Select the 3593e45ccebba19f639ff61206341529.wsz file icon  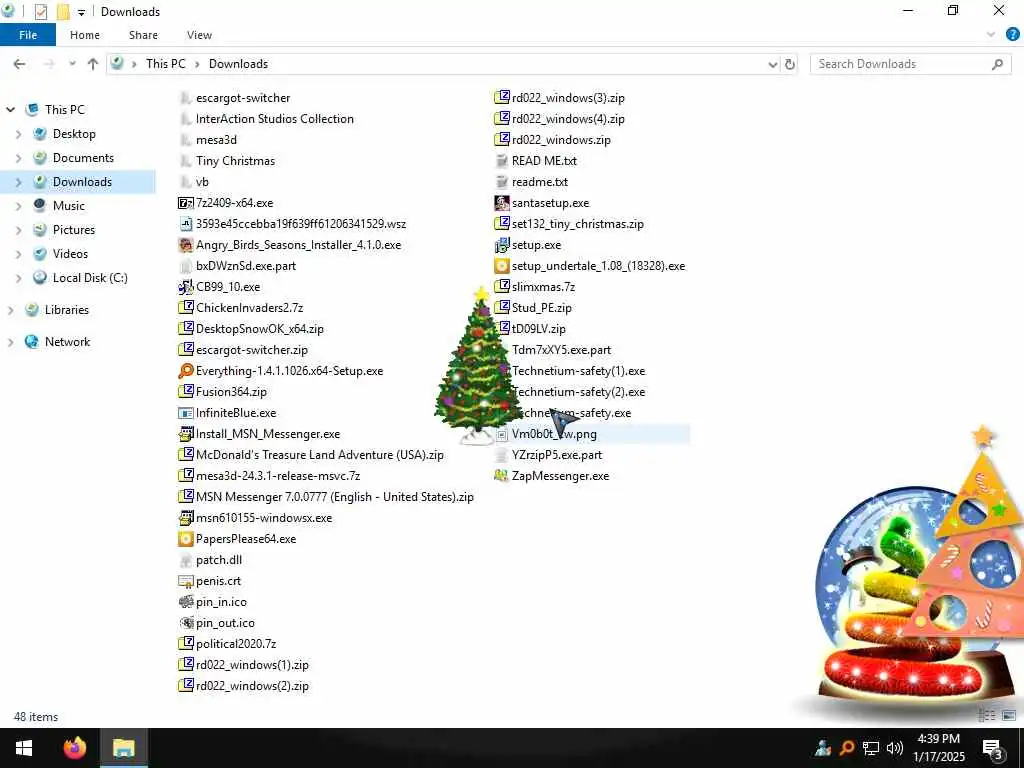pos(185,224)
